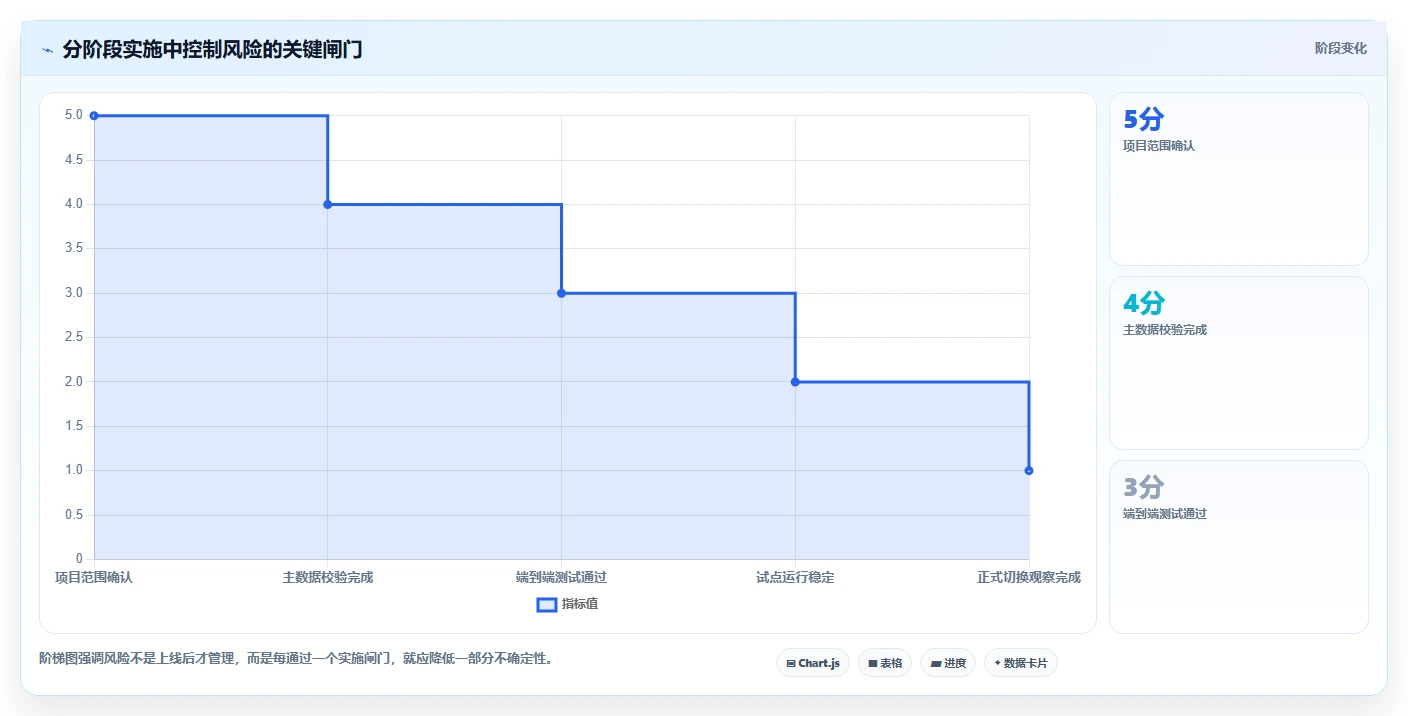Click the x-axis label 正式切换观察完成
1408x716 pixels.
coord(1029,577)
